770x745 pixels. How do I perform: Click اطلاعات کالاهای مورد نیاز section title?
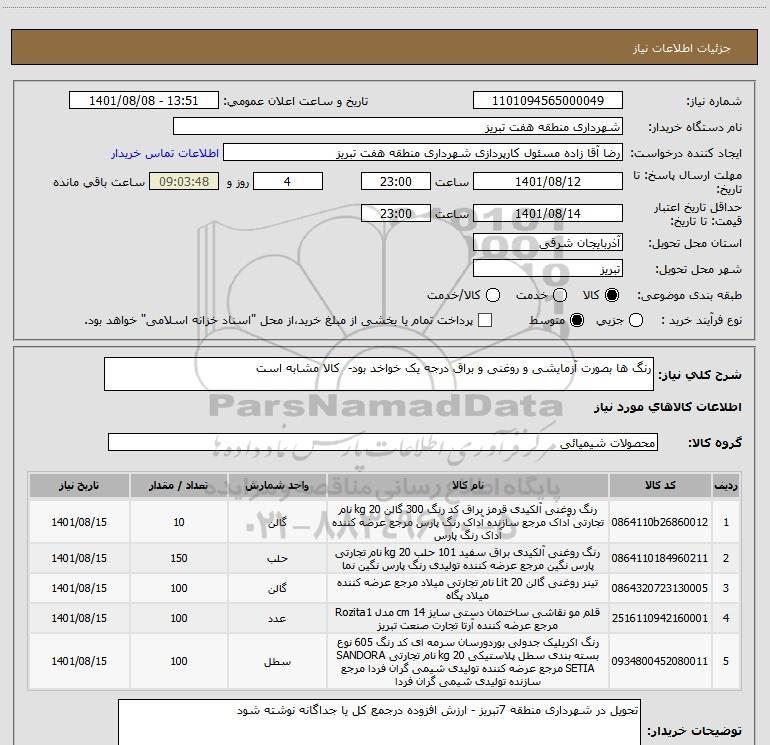pyautogui.click(x=668, y=407)
